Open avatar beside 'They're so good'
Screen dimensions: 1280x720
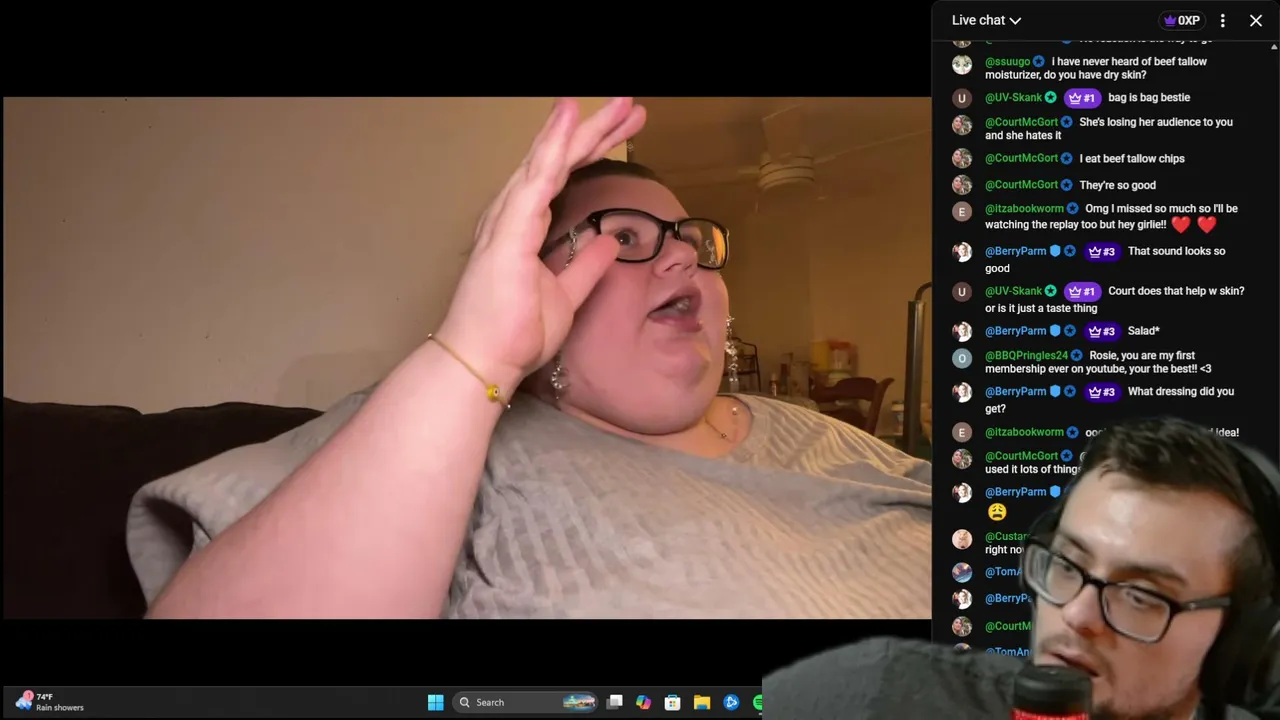[962, 185]
